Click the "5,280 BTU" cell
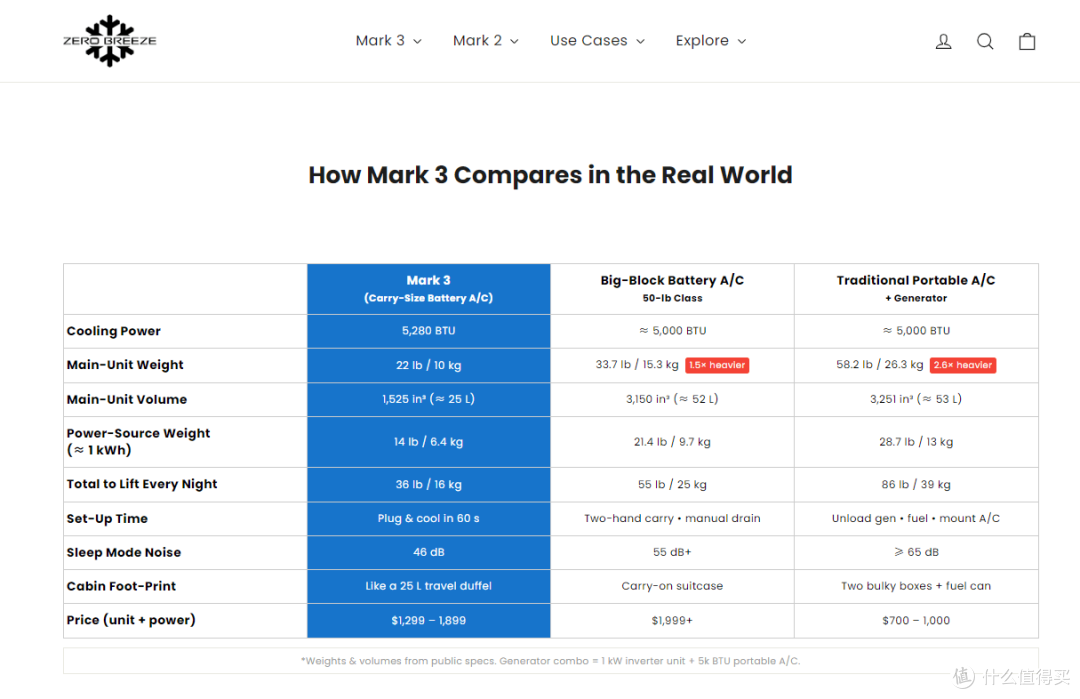Image resolution: width=1080 pixels, height=699 pixels. (x=428, y=331)
